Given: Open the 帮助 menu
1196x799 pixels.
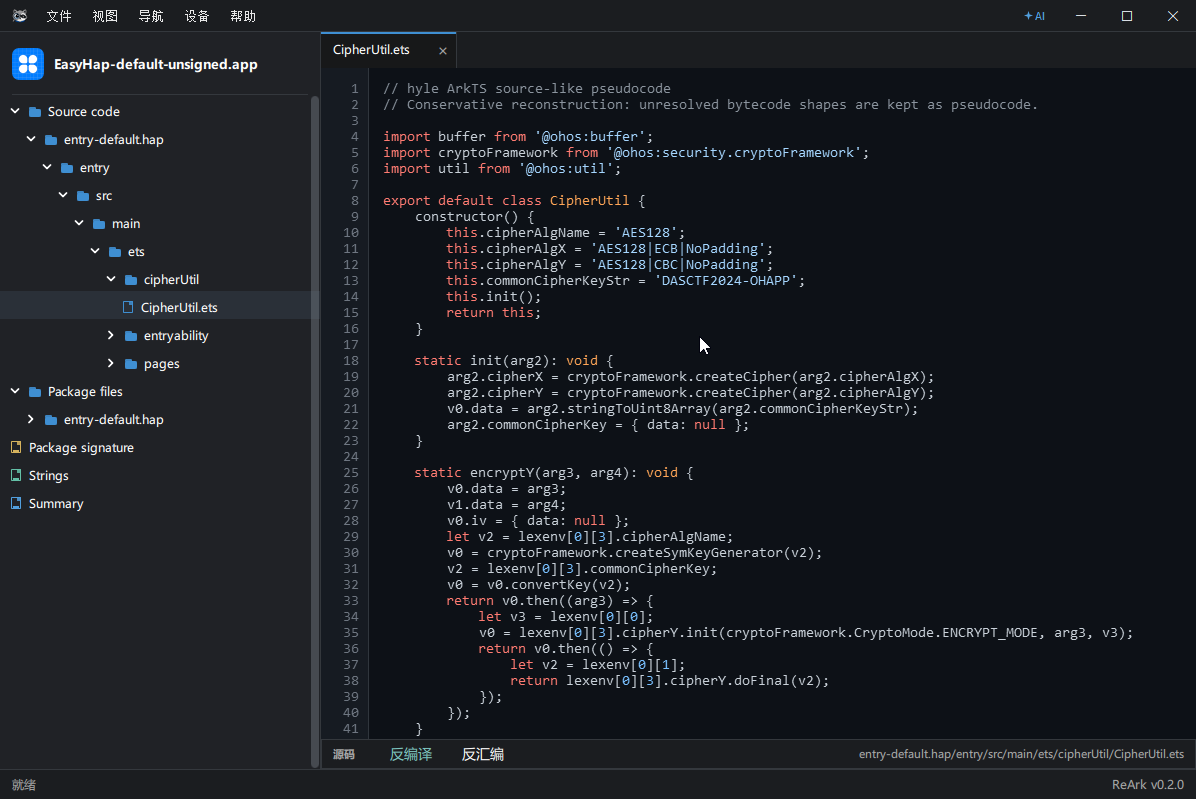Looking at the screenshot, I should point(243,16).
